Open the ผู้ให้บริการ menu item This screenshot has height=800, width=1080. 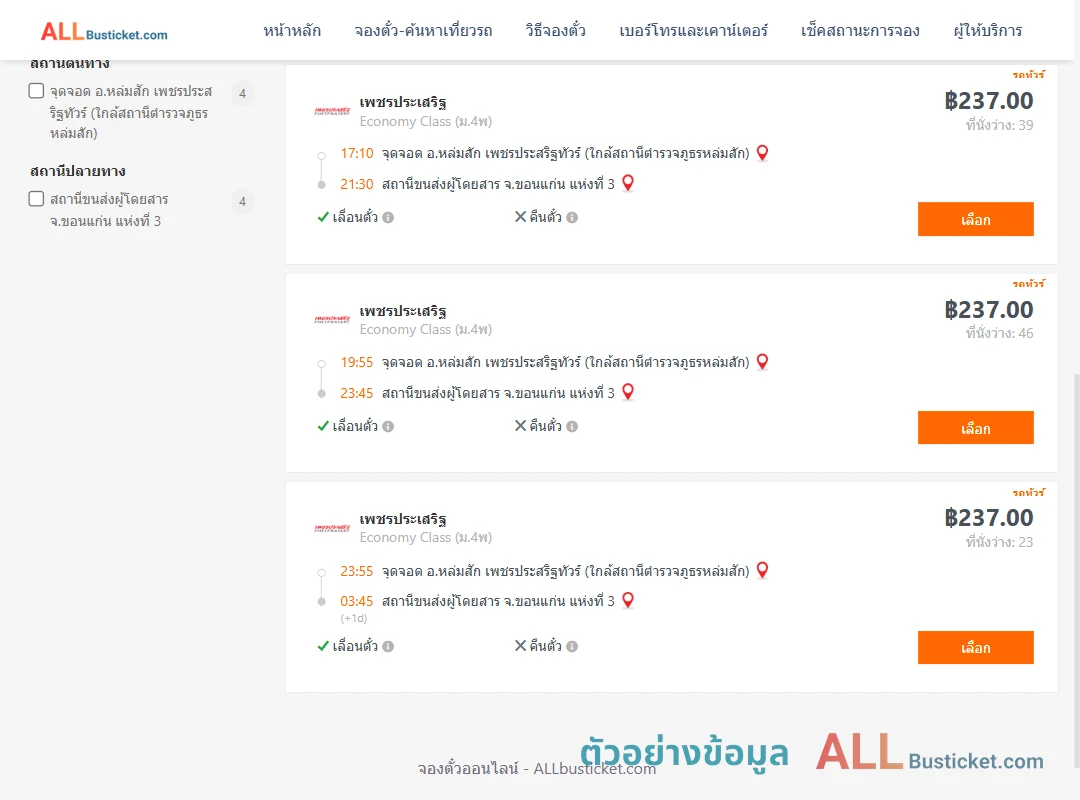[987, 30]
